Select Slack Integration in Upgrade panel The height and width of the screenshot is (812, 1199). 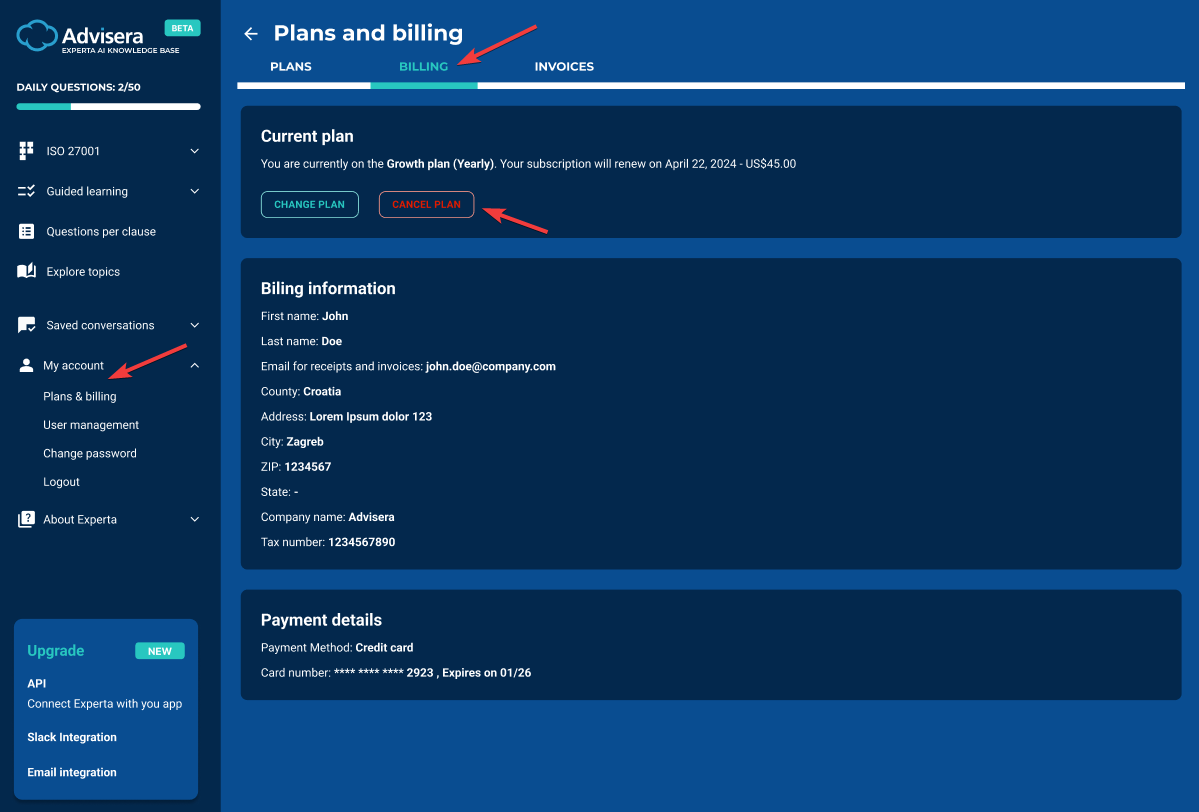click(72, 737)
